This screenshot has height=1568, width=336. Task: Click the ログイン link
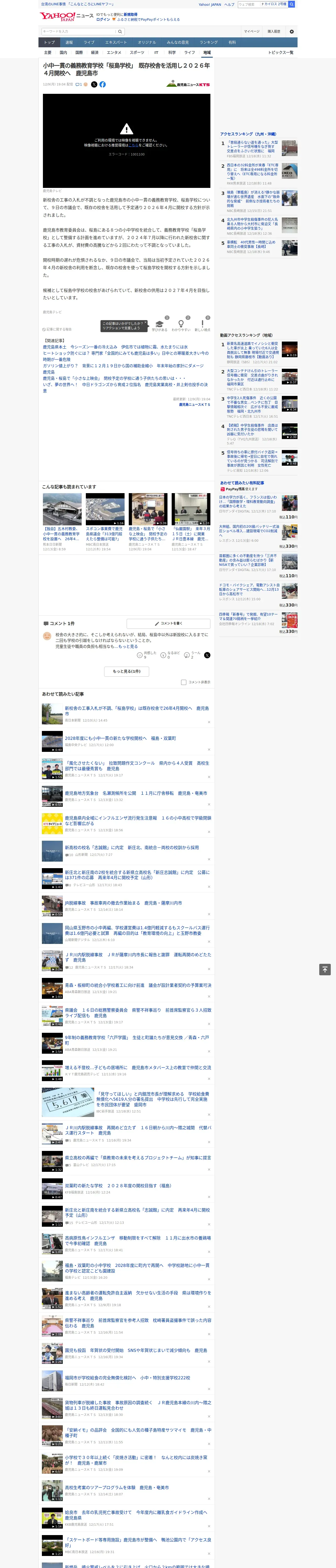(x=103, y=20)
